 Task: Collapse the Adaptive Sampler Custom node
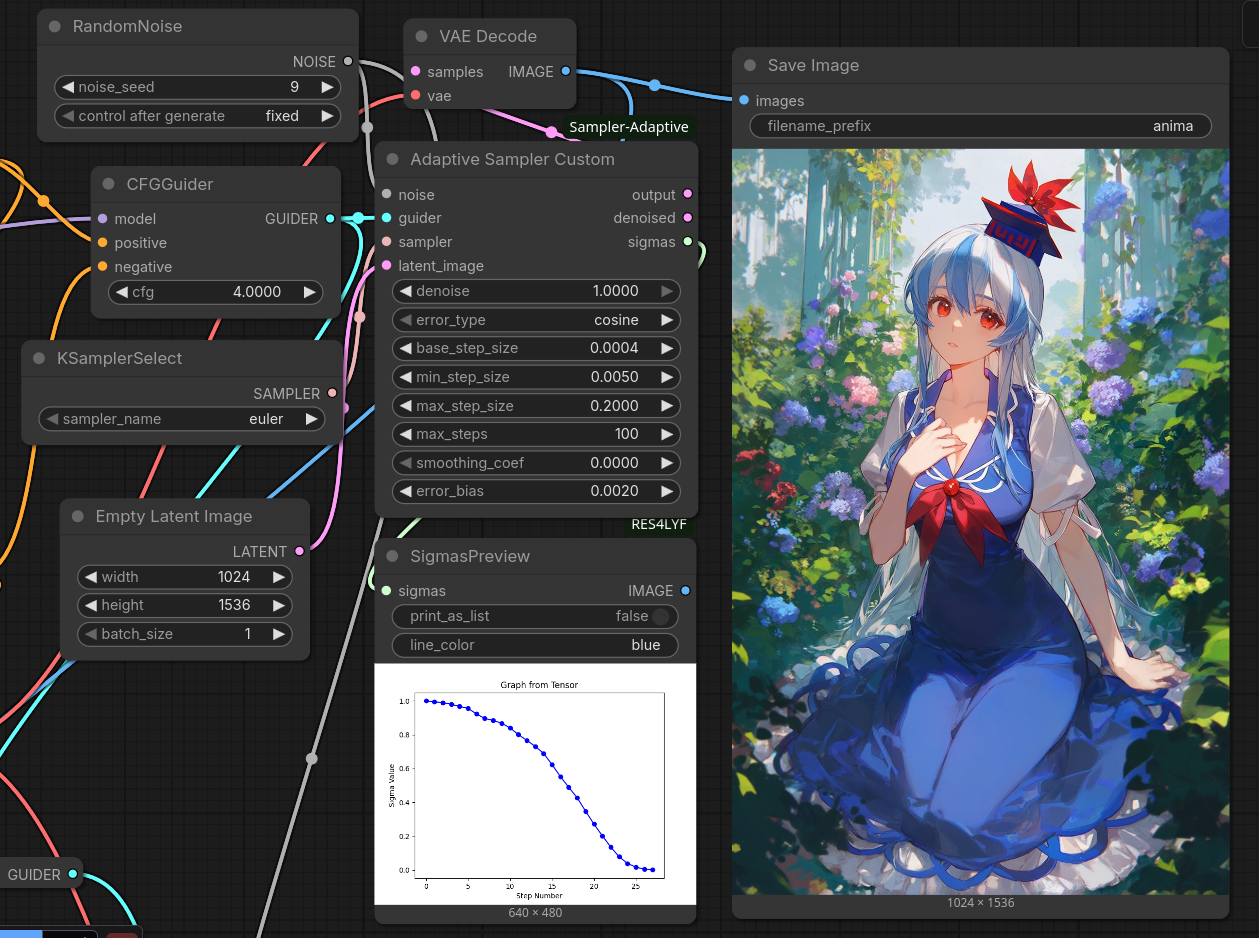click(393, 159)
